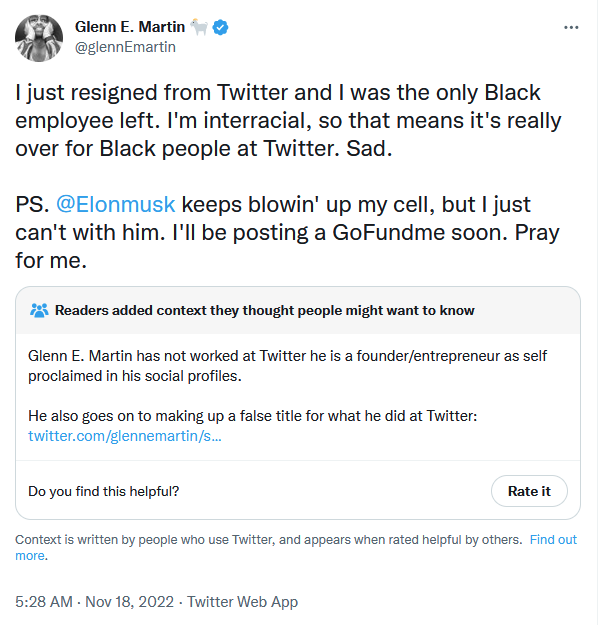The width and height of the screenshot is (603, 625).
Task: Open the Glenn E. Martin display name
Action: [131, 27]
